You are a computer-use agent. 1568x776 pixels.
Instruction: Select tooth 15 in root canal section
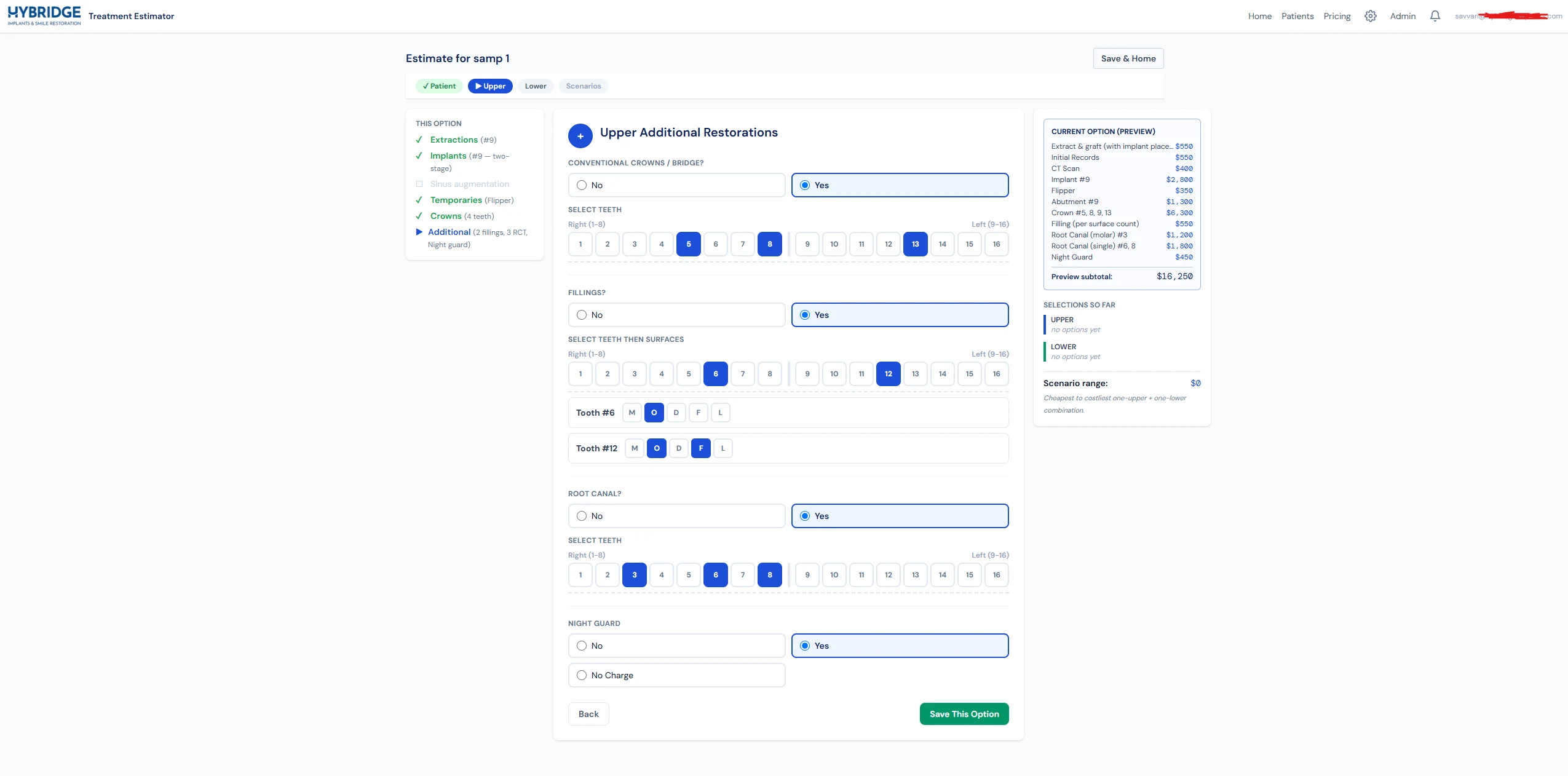pyautogui.click(x=970, y=575)
